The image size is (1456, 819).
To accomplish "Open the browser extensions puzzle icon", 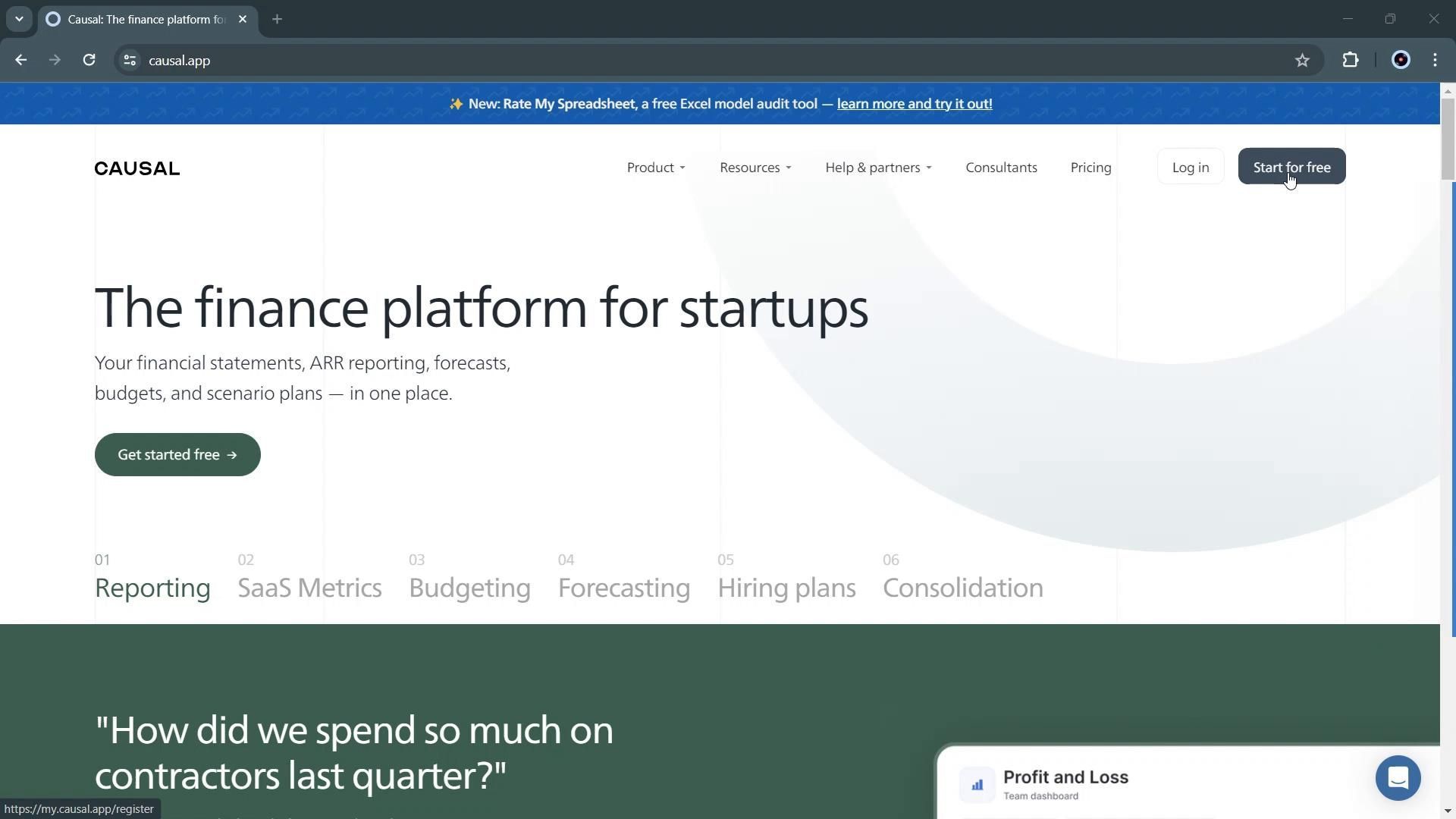I will pos(1351,61).
